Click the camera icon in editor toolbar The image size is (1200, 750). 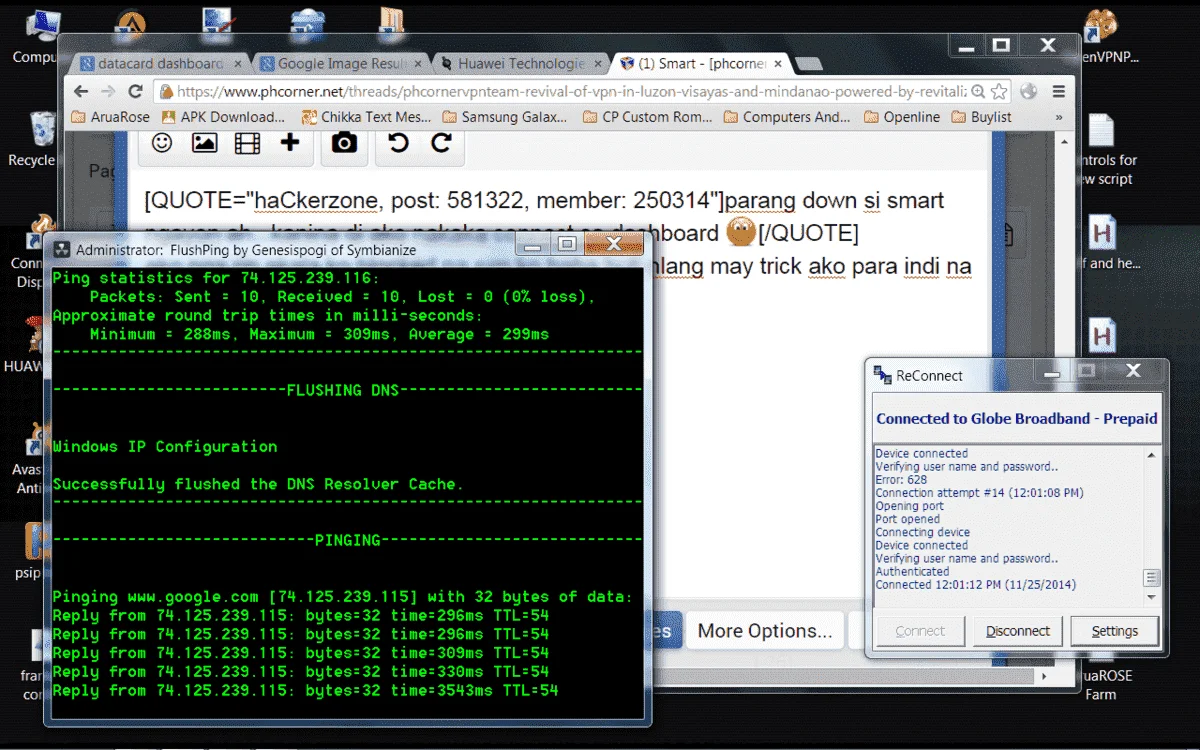pyautogui.click(x=344, y=143)
